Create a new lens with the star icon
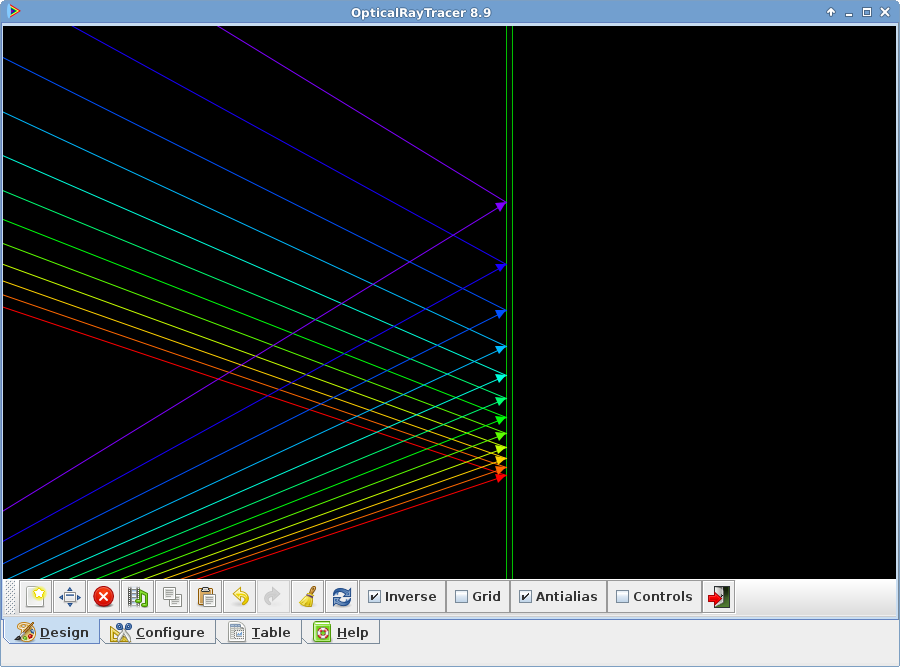This screenshot has width=900, height=667. (x=36, y=596)
